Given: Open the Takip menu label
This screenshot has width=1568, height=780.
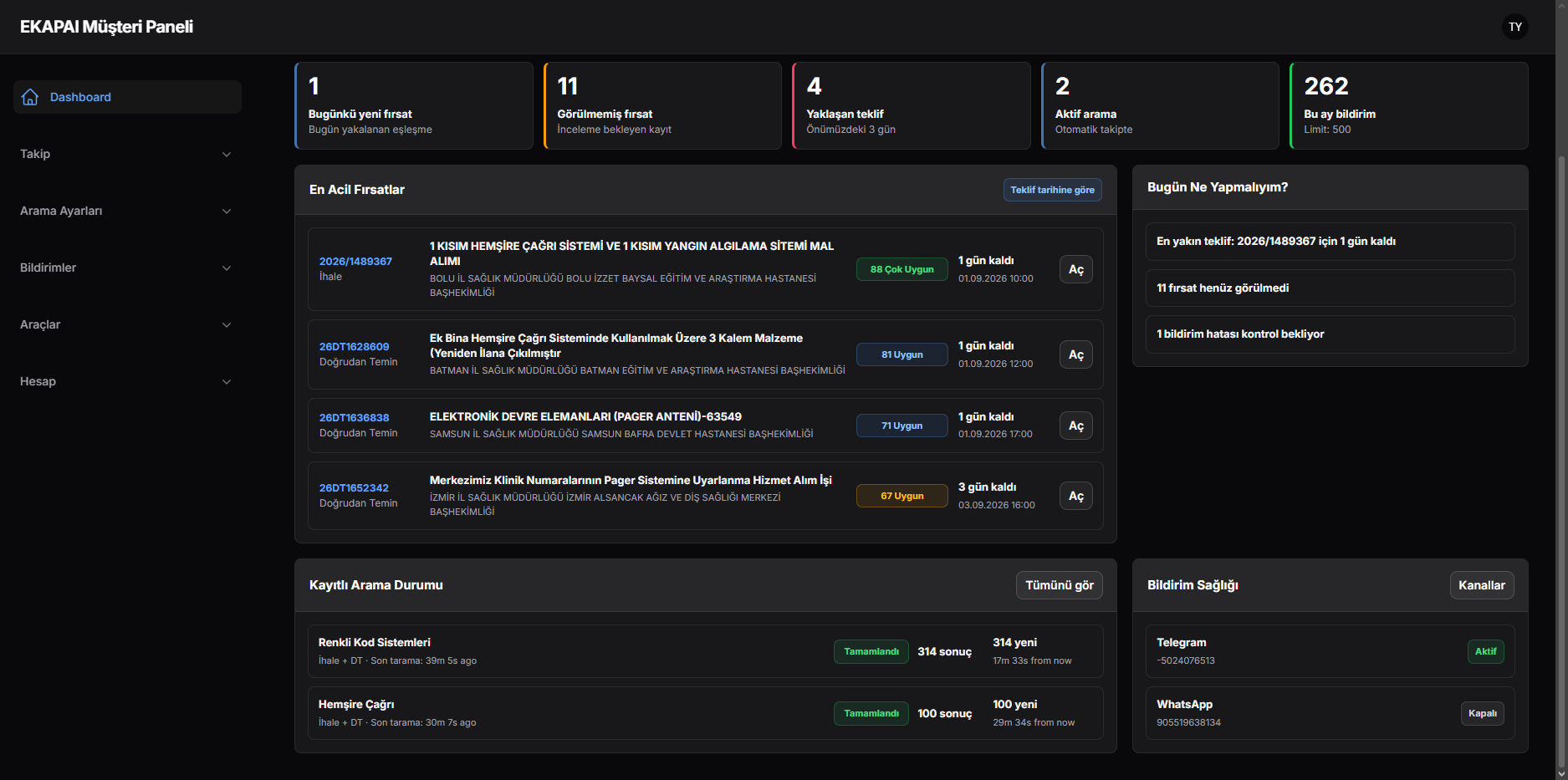Looking at the screenshot, I should click(x=35, y=154).
